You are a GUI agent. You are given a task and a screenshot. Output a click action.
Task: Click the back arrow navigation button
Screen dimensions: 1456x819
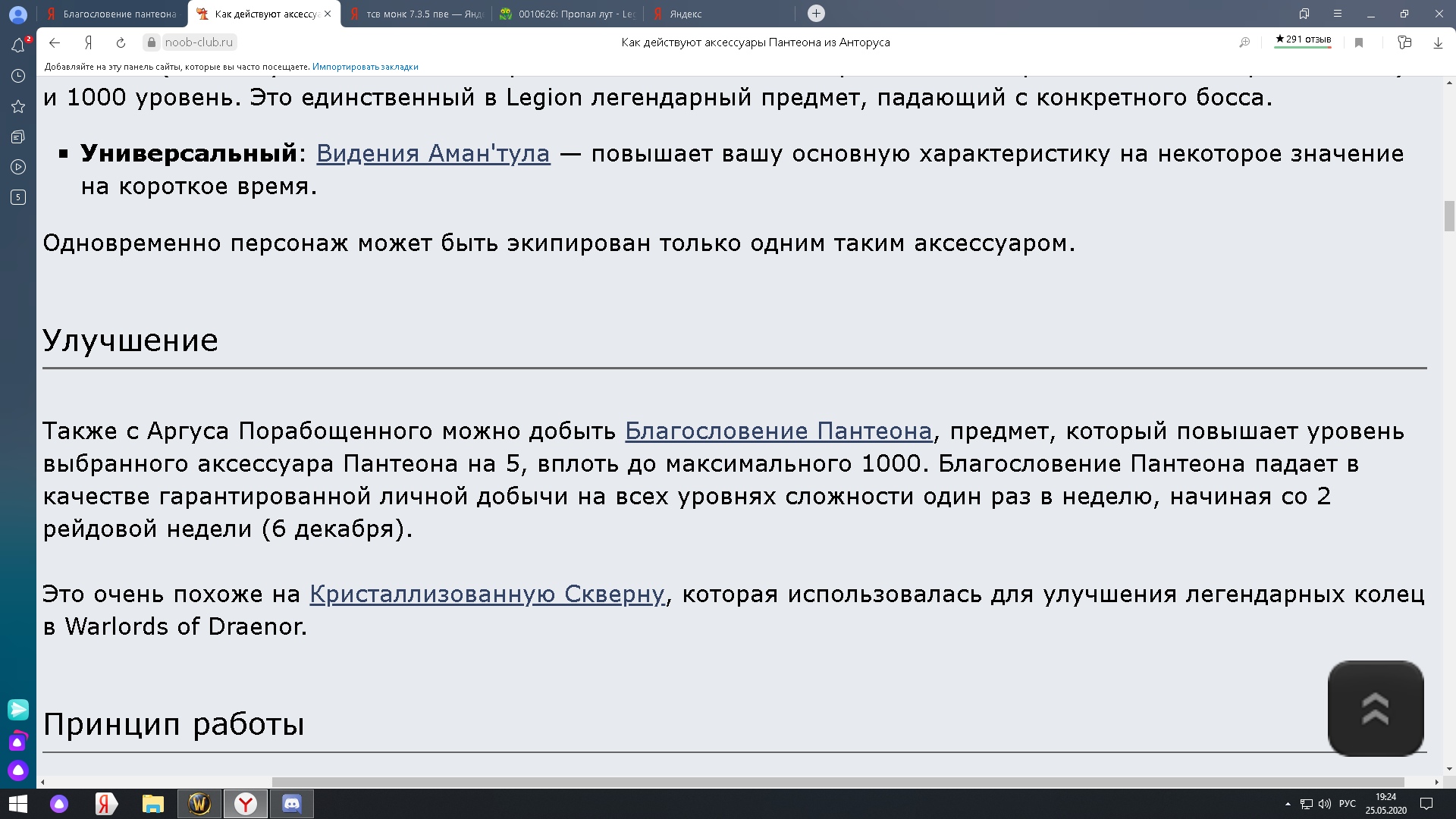[x=55, y=42]
